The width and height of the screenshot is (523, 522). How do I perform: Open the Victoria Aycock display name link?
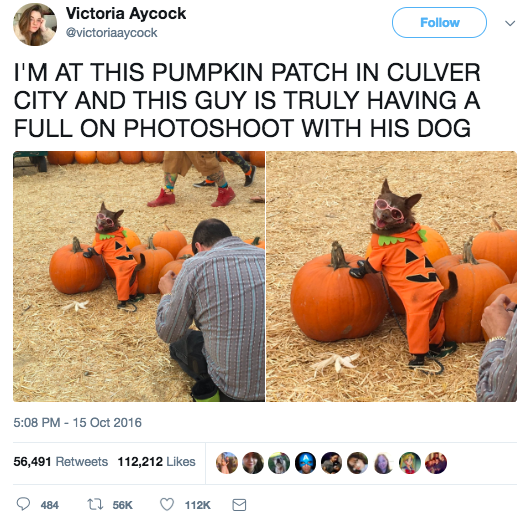click(126, 13)
